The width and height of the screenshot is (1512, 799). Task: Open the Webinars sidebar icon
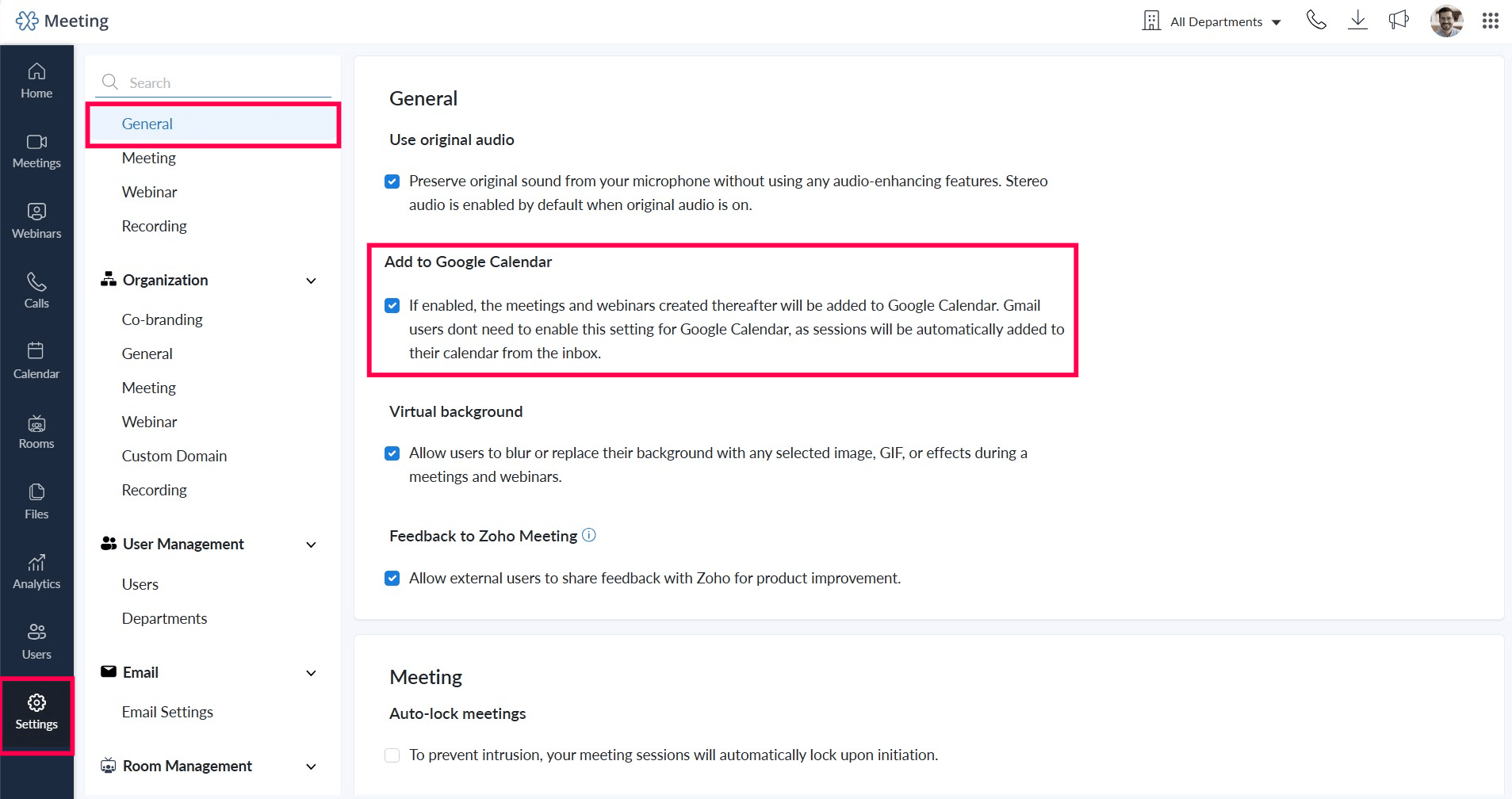coord(36,221)
